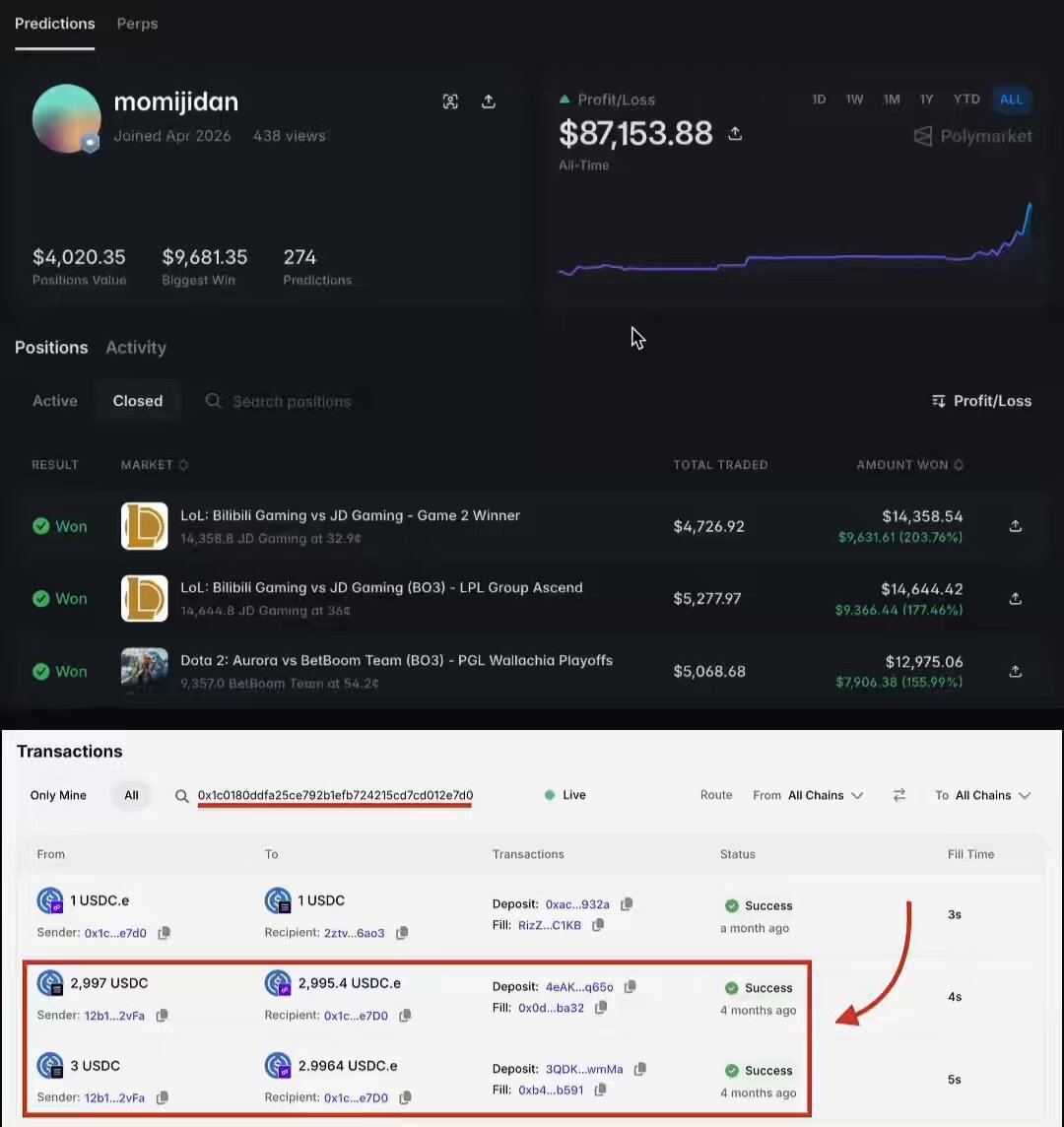Select the ALL chart range

pyautogui.click(x=1011, y=99)
